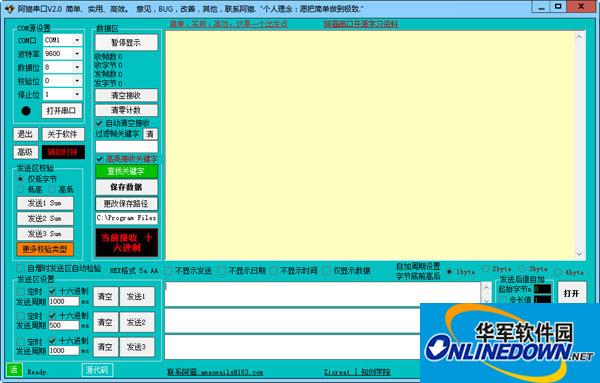Toggle the 不显示时间 checkbox
The width and height of the screenshot is (600, 383).
click(274, 271)
